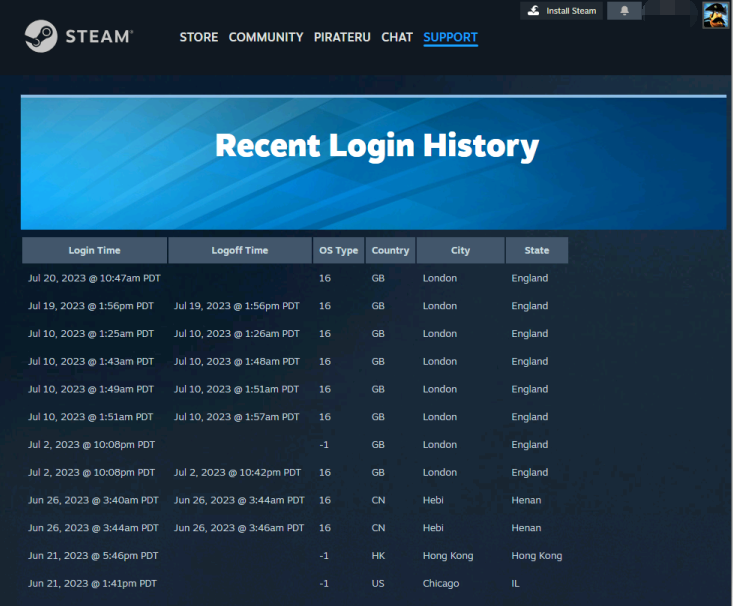This screenshot has width=733, height=606.
Task: Select login time Jun 26, 2023 @ 3:44am PDT
Action: coord(93,528)
